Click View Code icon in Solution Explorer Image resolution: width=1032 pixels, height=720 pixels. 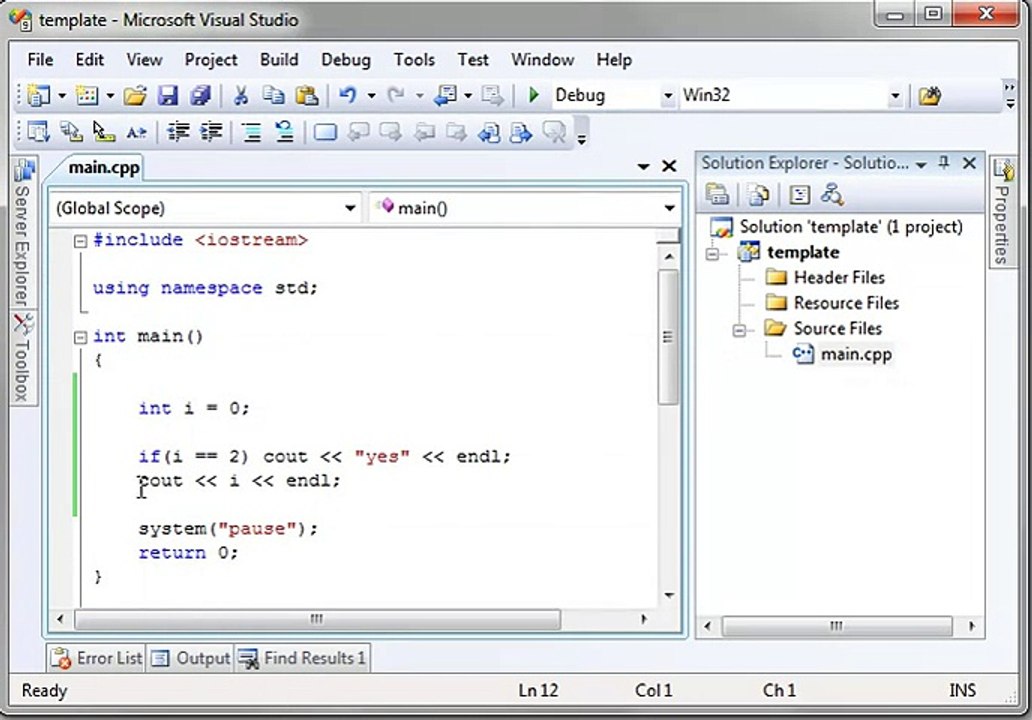(x=799, y=195)
